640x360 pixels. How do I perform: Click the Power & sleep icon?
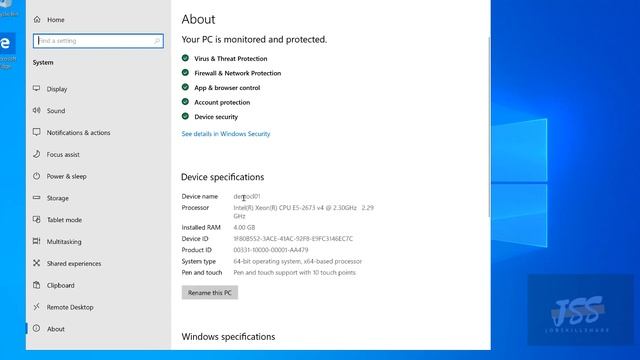37,176
